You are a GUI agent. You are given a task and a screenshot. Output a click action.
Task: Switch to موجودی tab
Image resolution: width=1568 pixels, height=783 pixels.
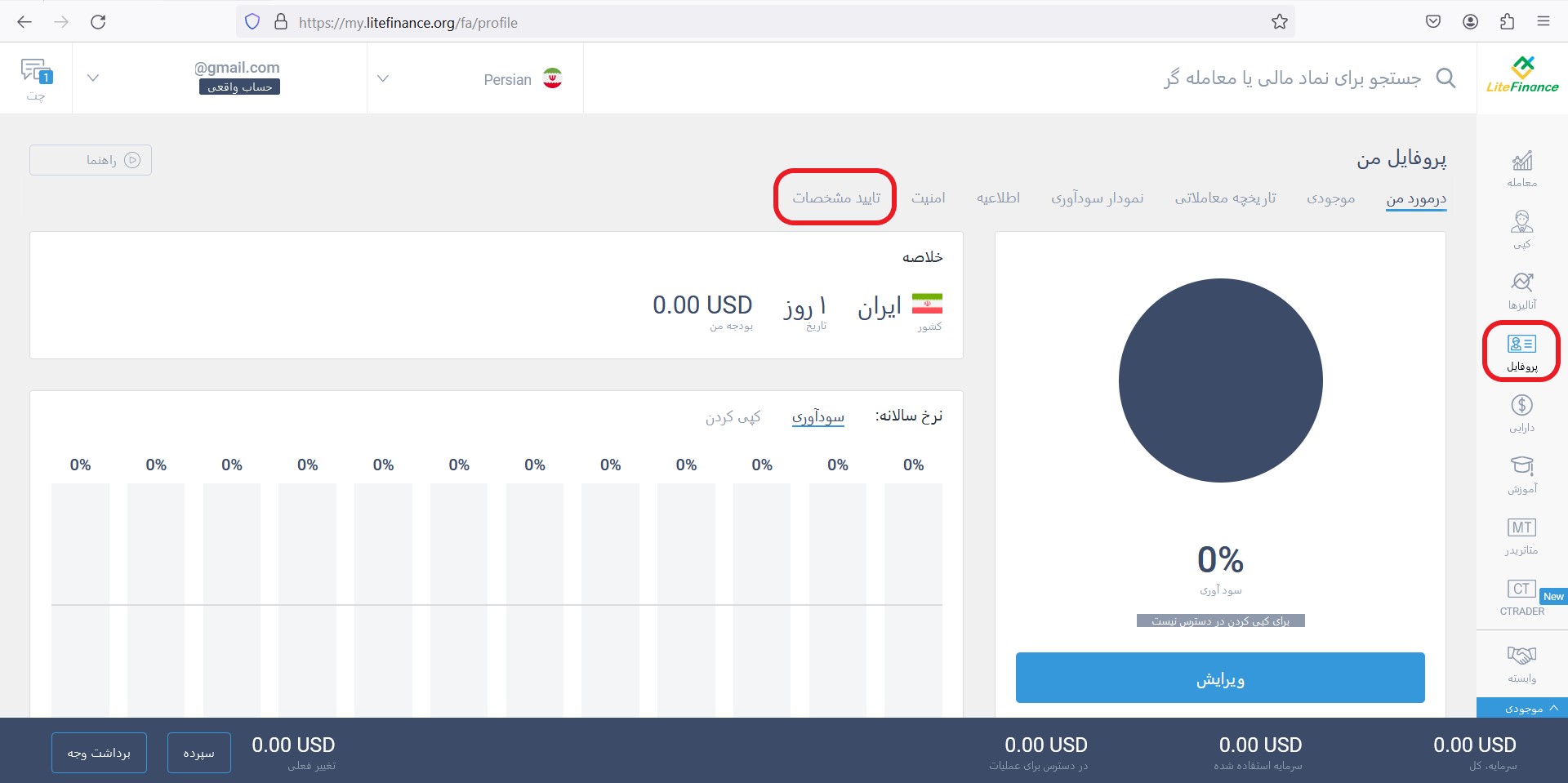1331,198
